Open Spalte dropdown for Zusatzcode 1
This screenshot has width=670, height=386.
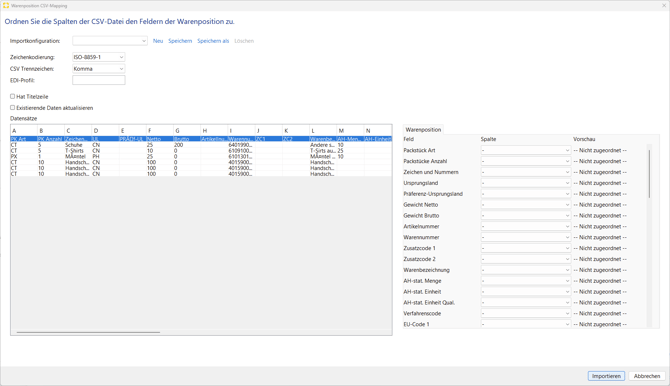(x=526, y=248)
